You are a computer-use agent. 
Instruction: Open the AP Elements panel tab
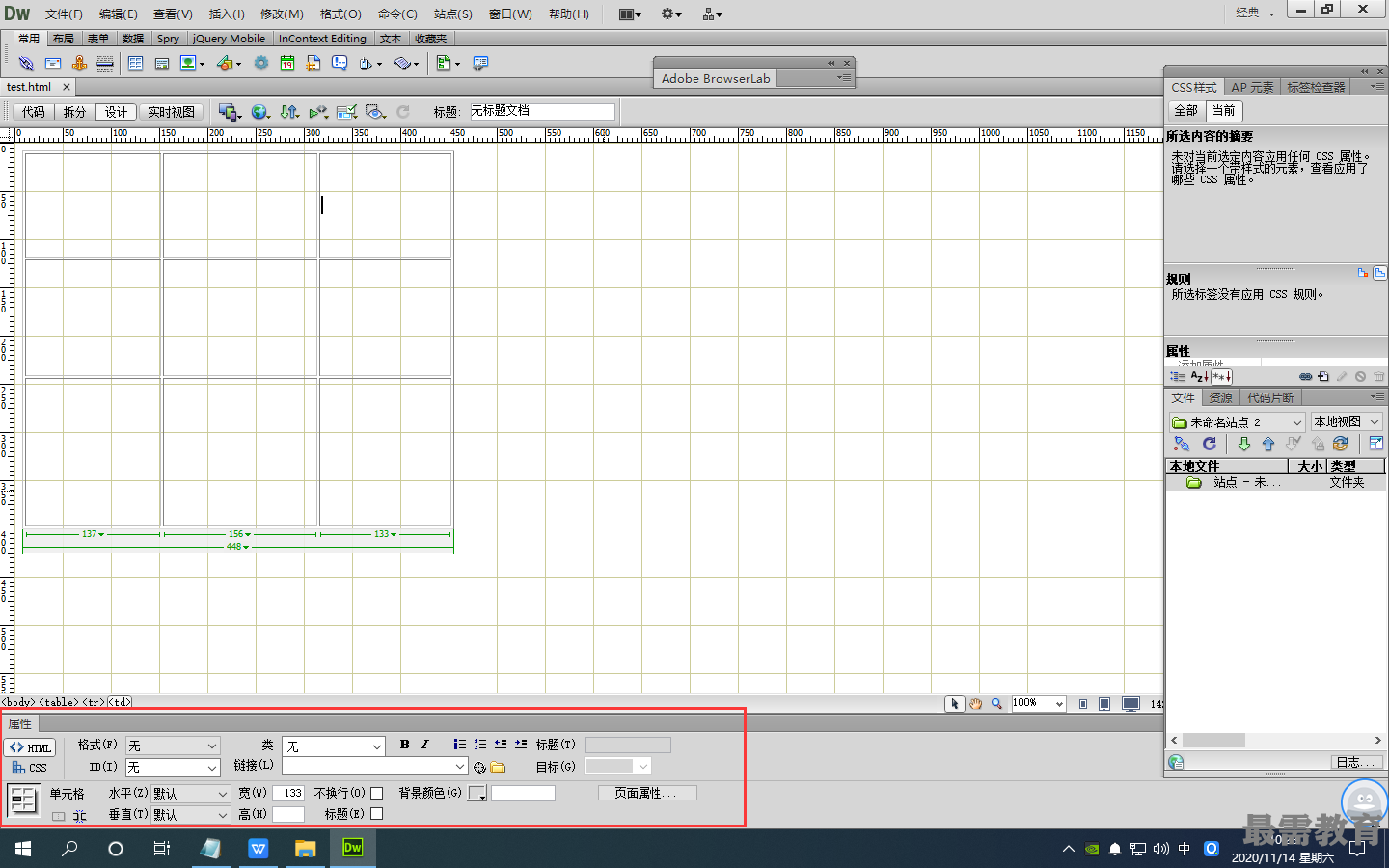point(1252,87)
